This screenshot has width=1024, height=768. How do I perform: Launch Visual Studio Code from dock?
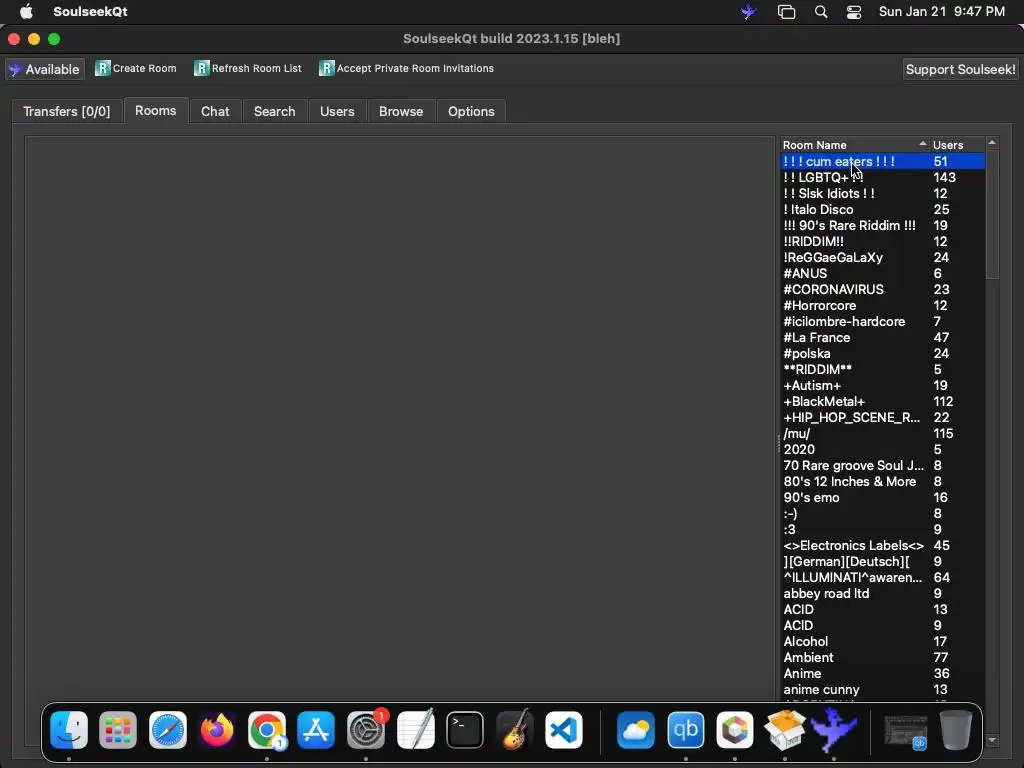pyautogui.click(x=564, y=729)
